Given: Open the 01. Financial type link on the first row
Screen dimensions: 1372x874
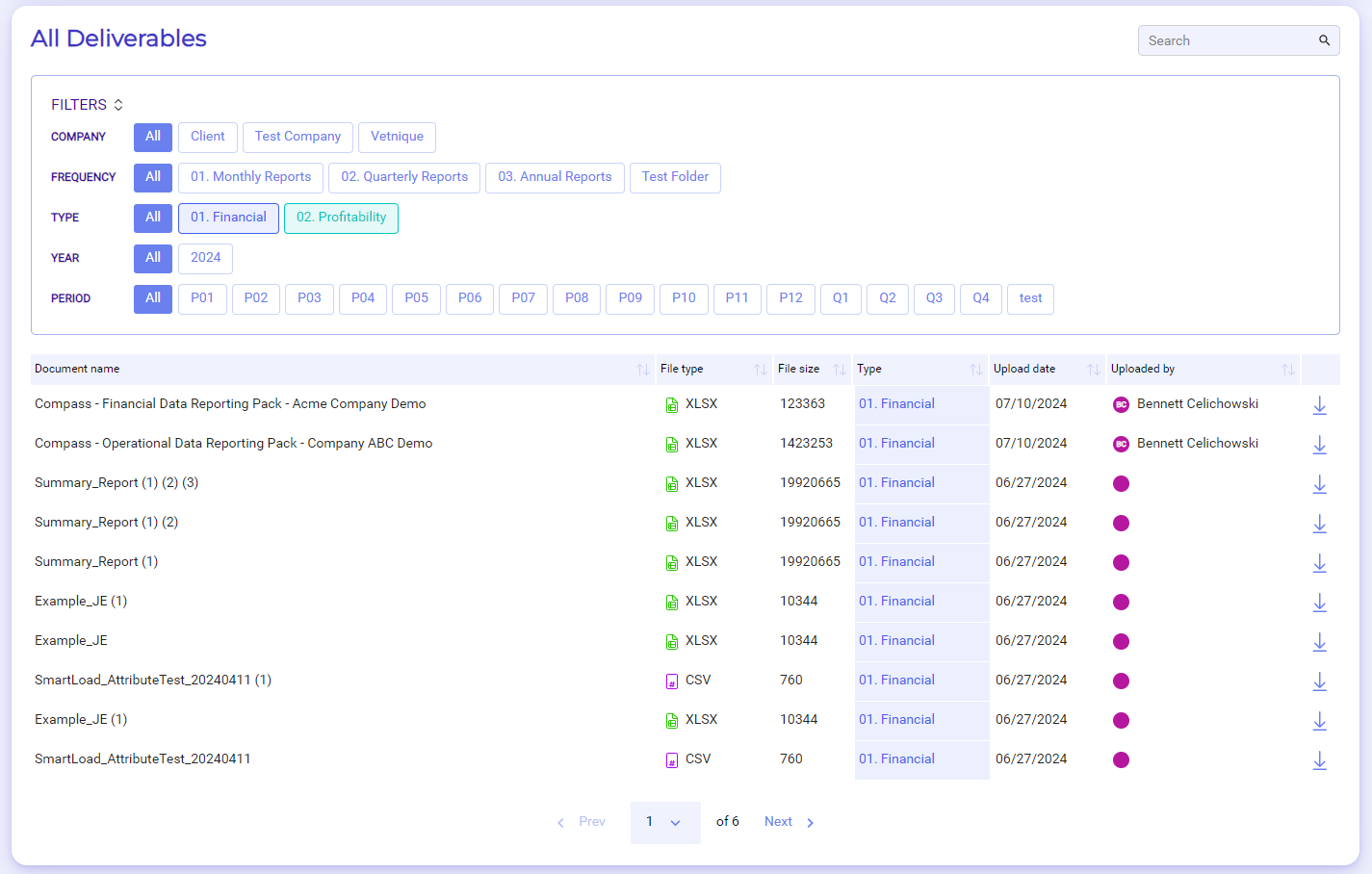Looking at the screenshot, I should 896,403.
